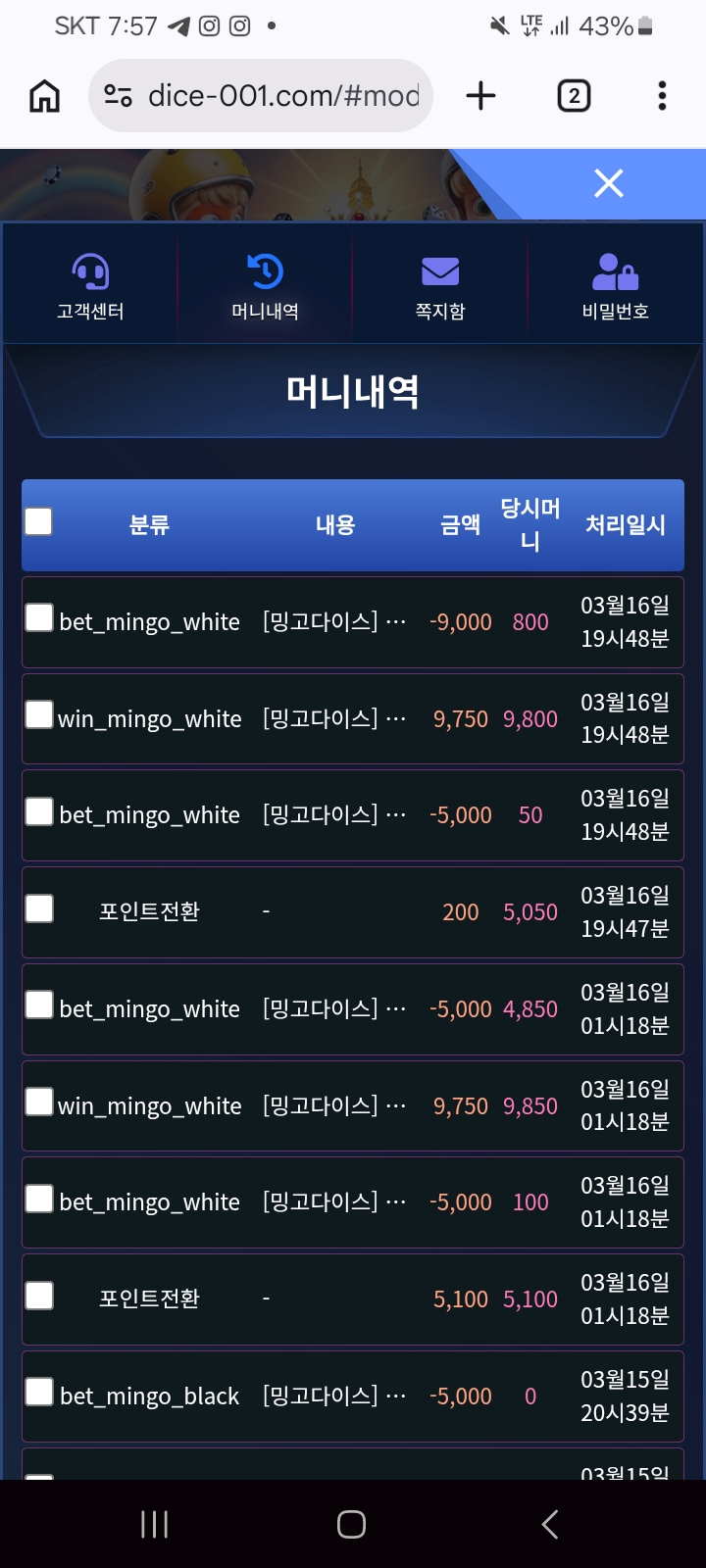This screenshot has width=706, height=1568.
Task: Check the -9,000 bet_mingo_white row checkbox
Action: tap(39, 617)
